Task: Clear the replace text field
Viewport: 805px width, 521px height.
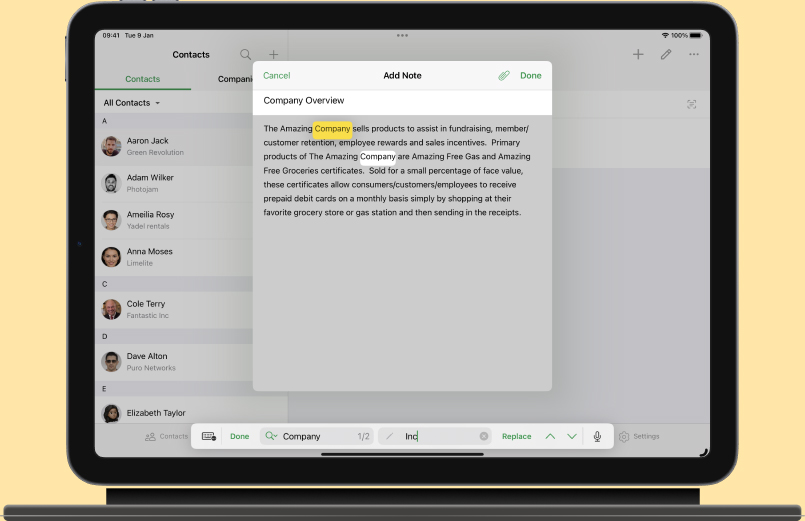Action: (484, 437)
